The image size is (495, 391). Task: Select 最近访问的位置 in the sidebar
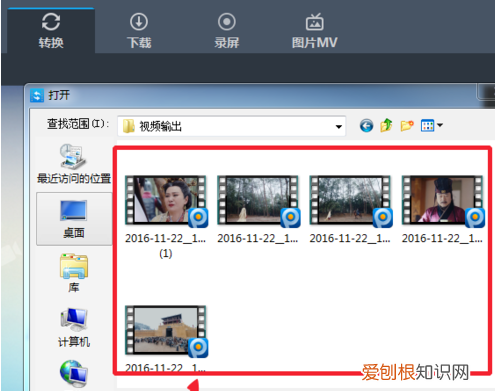pyautogui.click(x=74, y=164)
